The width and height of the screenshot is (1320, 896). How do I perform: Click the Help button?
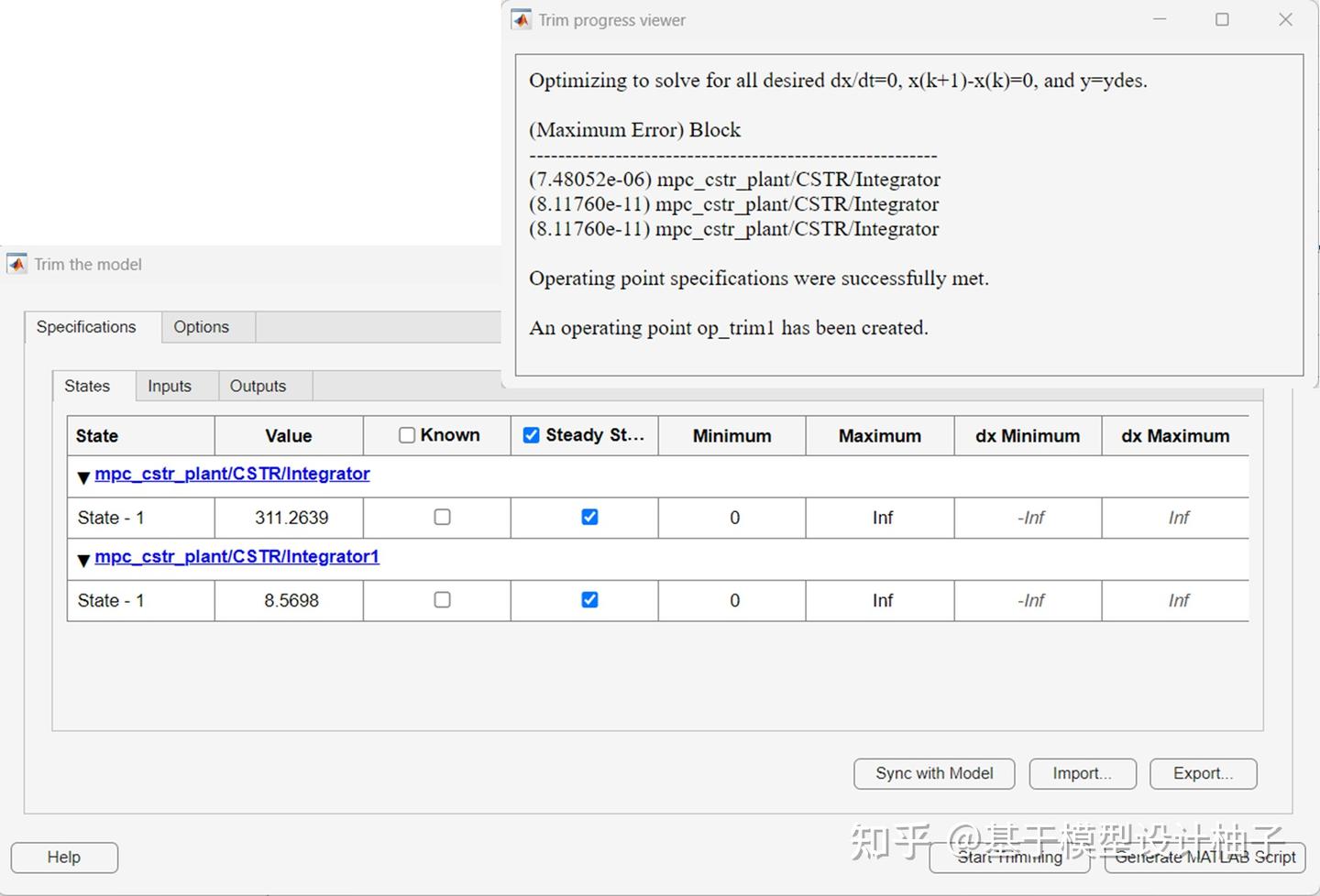[63, 857]
